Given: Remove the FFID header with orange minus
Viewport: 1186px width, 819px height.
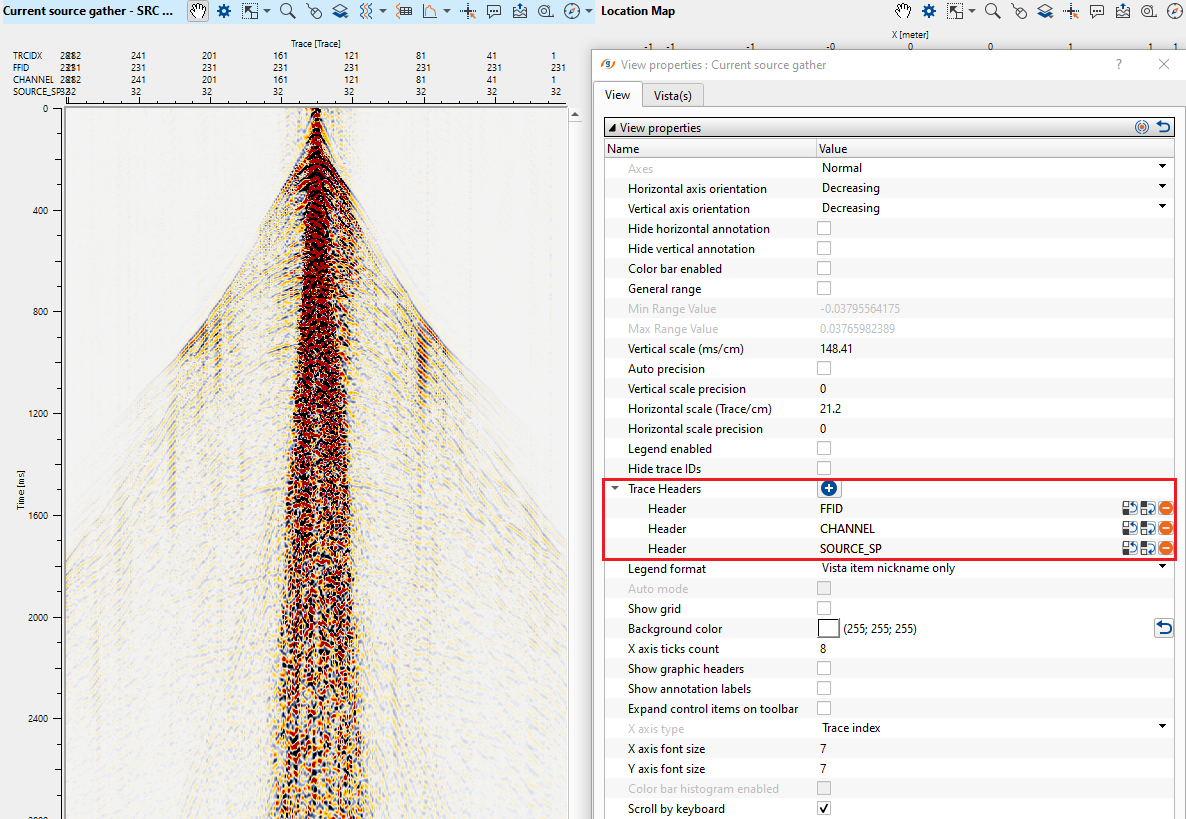Looking at the screenshot, I should coord(1165,508).
